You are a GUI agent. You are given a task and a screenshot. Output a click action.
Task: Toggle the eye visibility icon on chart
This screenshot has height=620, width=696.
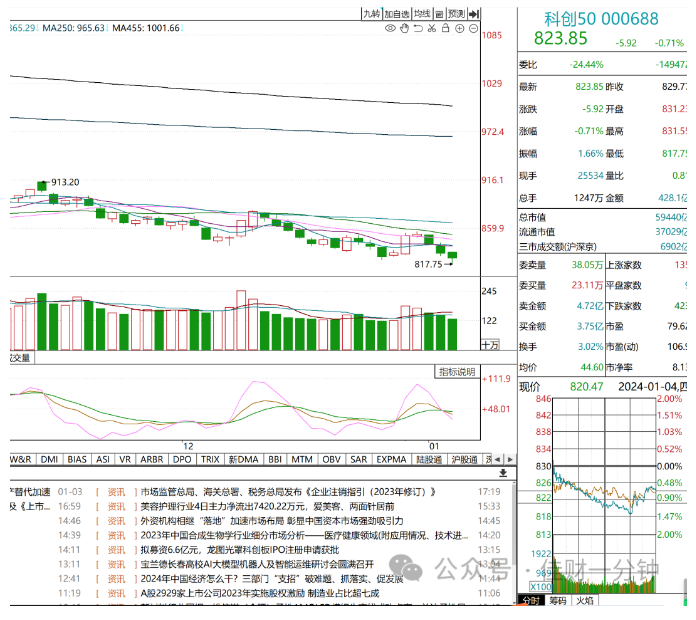390,28
